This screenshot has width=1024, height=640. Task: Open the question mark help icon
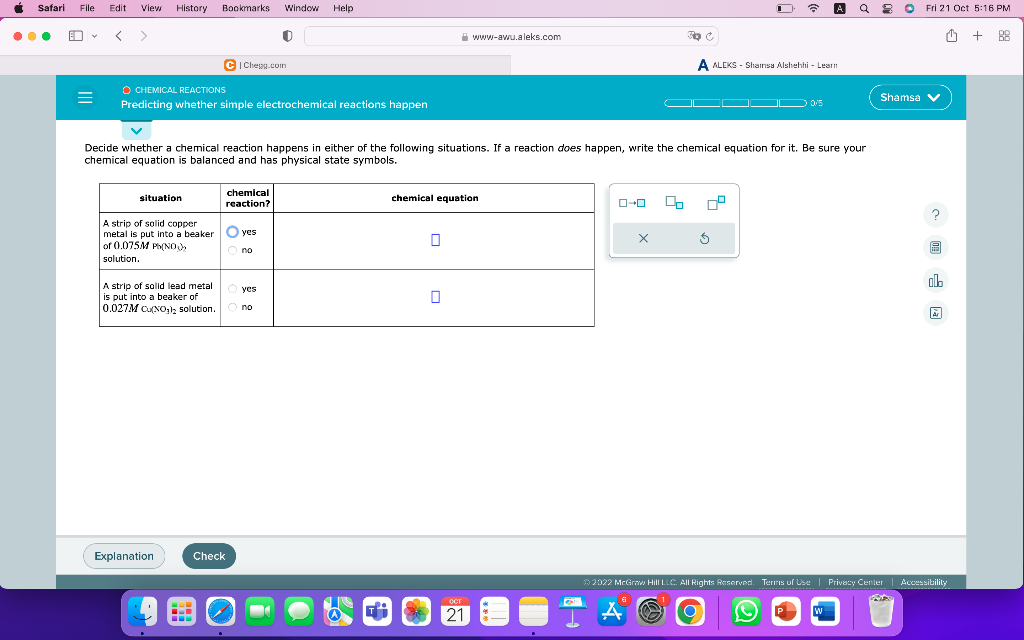935,215
